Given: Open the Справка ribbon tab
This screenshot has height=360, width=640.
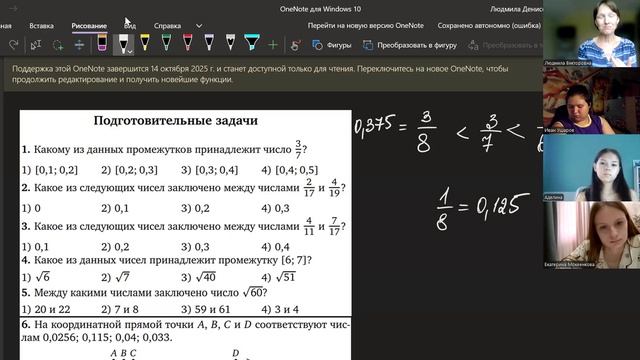Looking at the screenshot, I should pos(167,25).
